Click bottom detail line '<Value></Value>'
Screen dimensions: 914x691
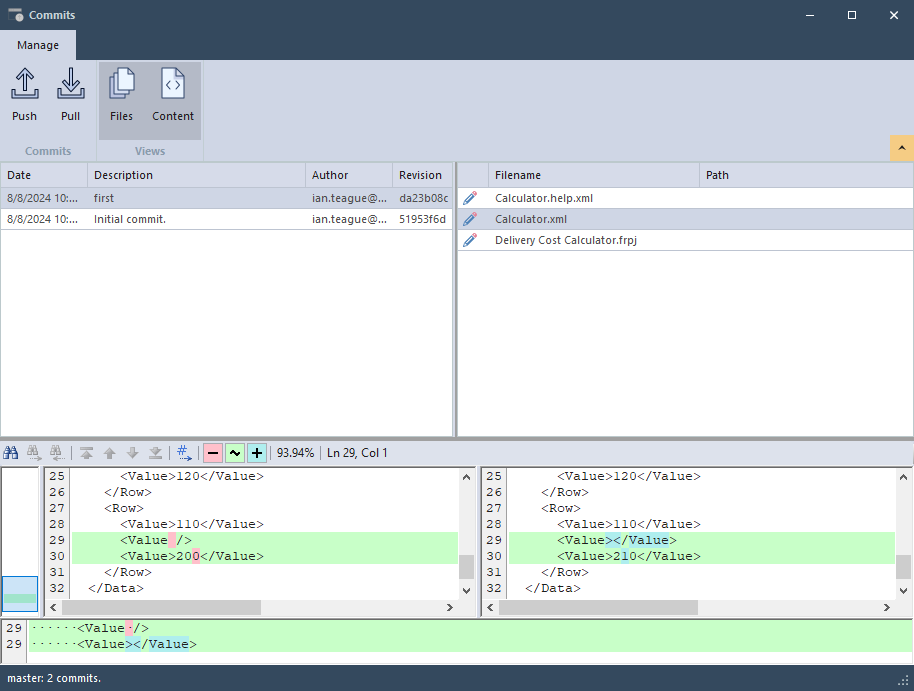pos(137,644)
